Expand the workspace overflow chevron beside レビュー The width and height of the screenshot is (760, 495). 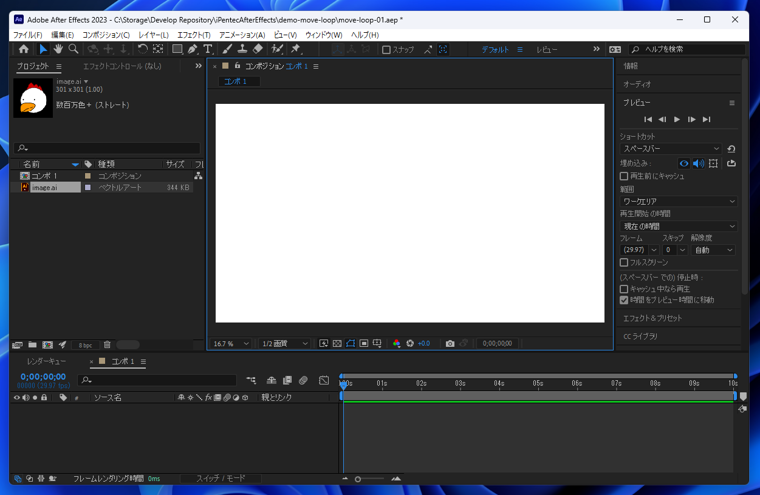(596, 49)
